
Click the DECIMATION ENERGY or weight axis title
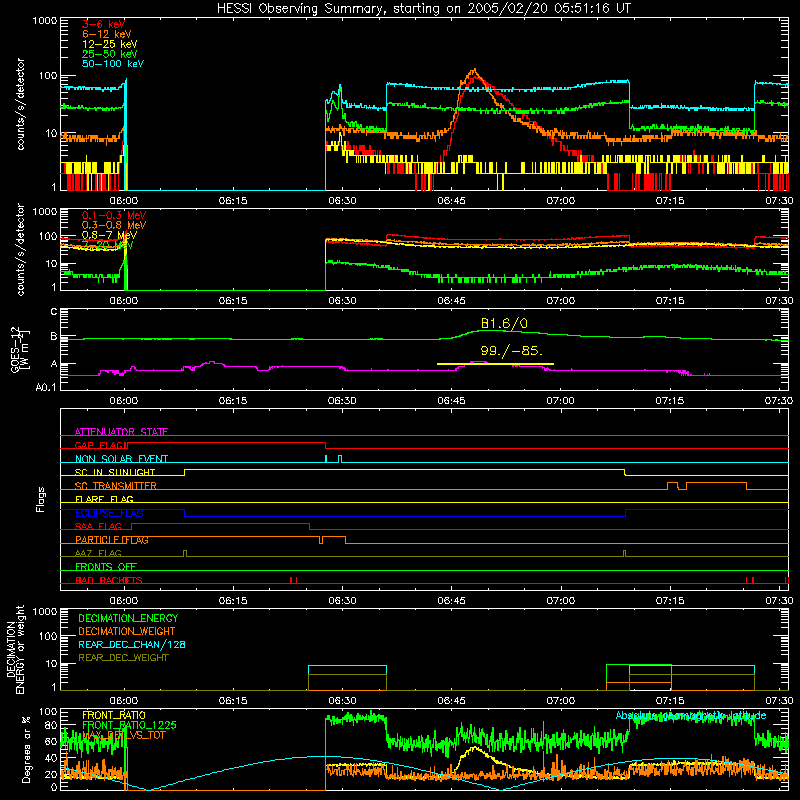pos(15,649)
